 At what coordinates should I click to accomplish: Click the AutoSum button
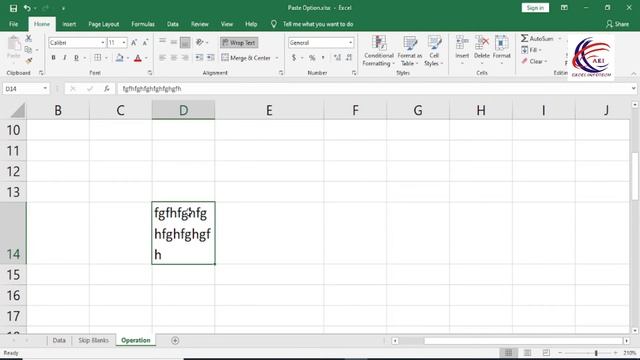coord(537,39)
